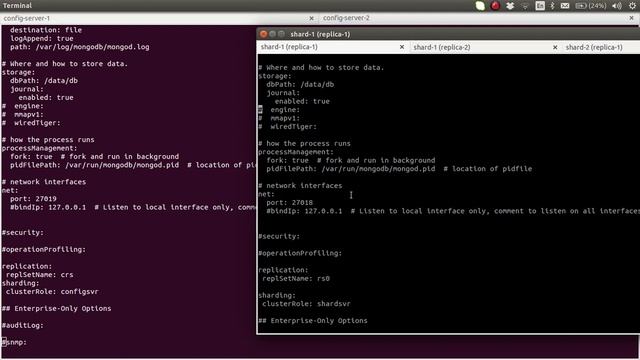This screenshot has height=360, width=640.
Task: Click 'dbPath: /data/db' in shard-1 terminal
Action: click(x=300, y=84)
